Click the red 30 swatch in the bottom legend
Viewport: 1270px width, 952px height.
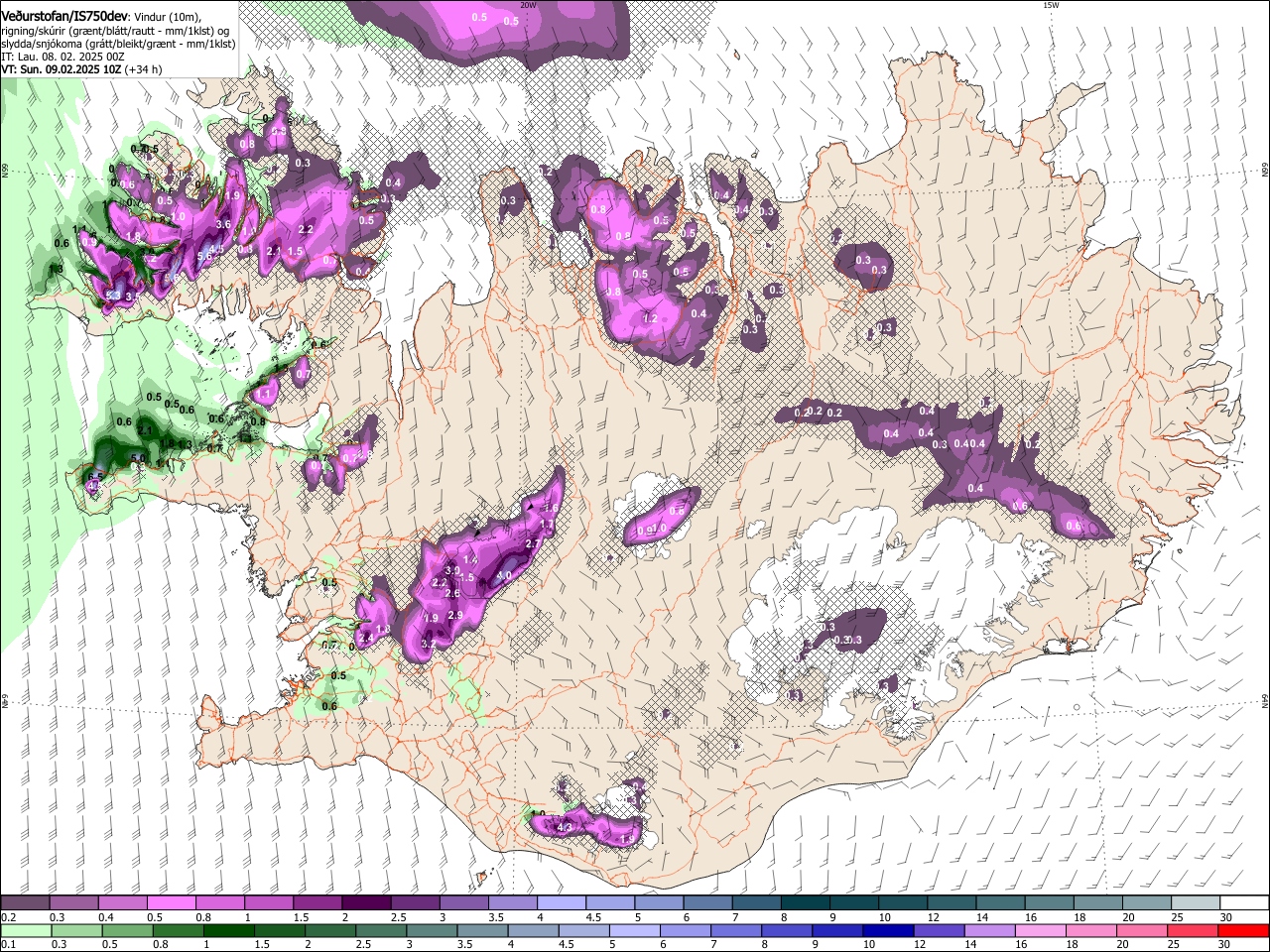click(1245, 930)
